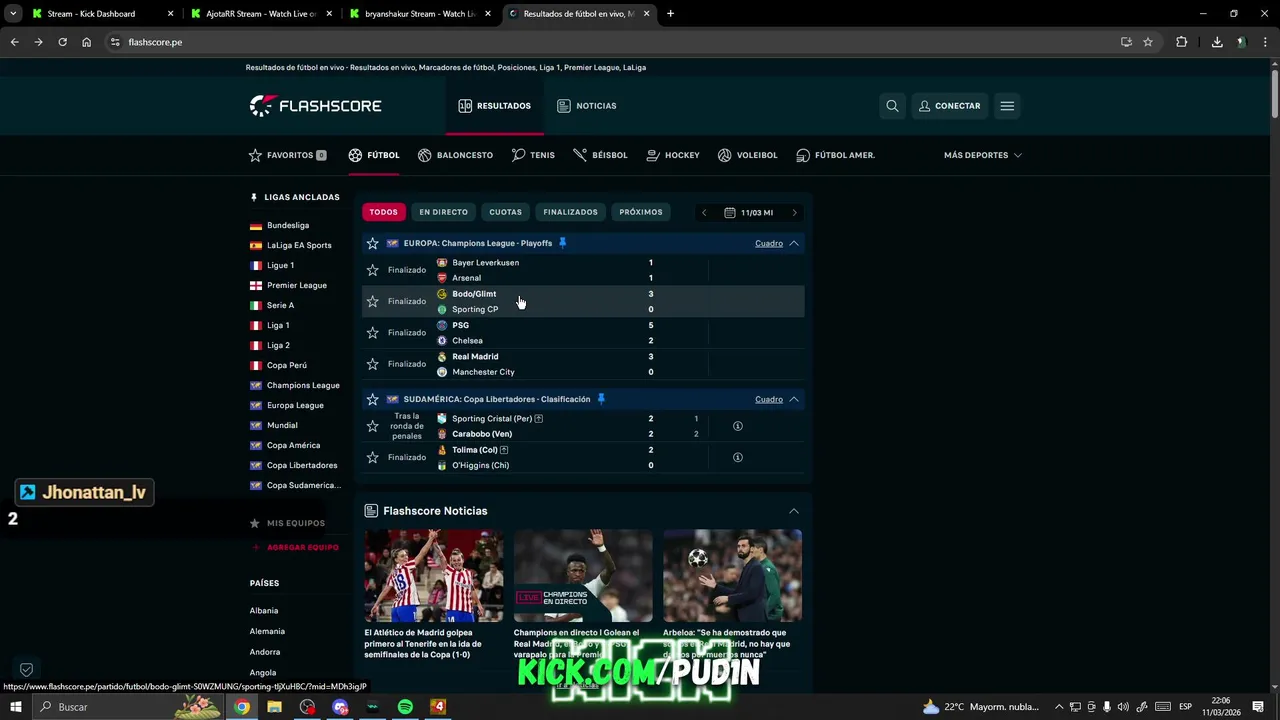This screenshot has width=1280, height=720.
Task: Select the Cuotas filter tab
Action: pos(505,212)
